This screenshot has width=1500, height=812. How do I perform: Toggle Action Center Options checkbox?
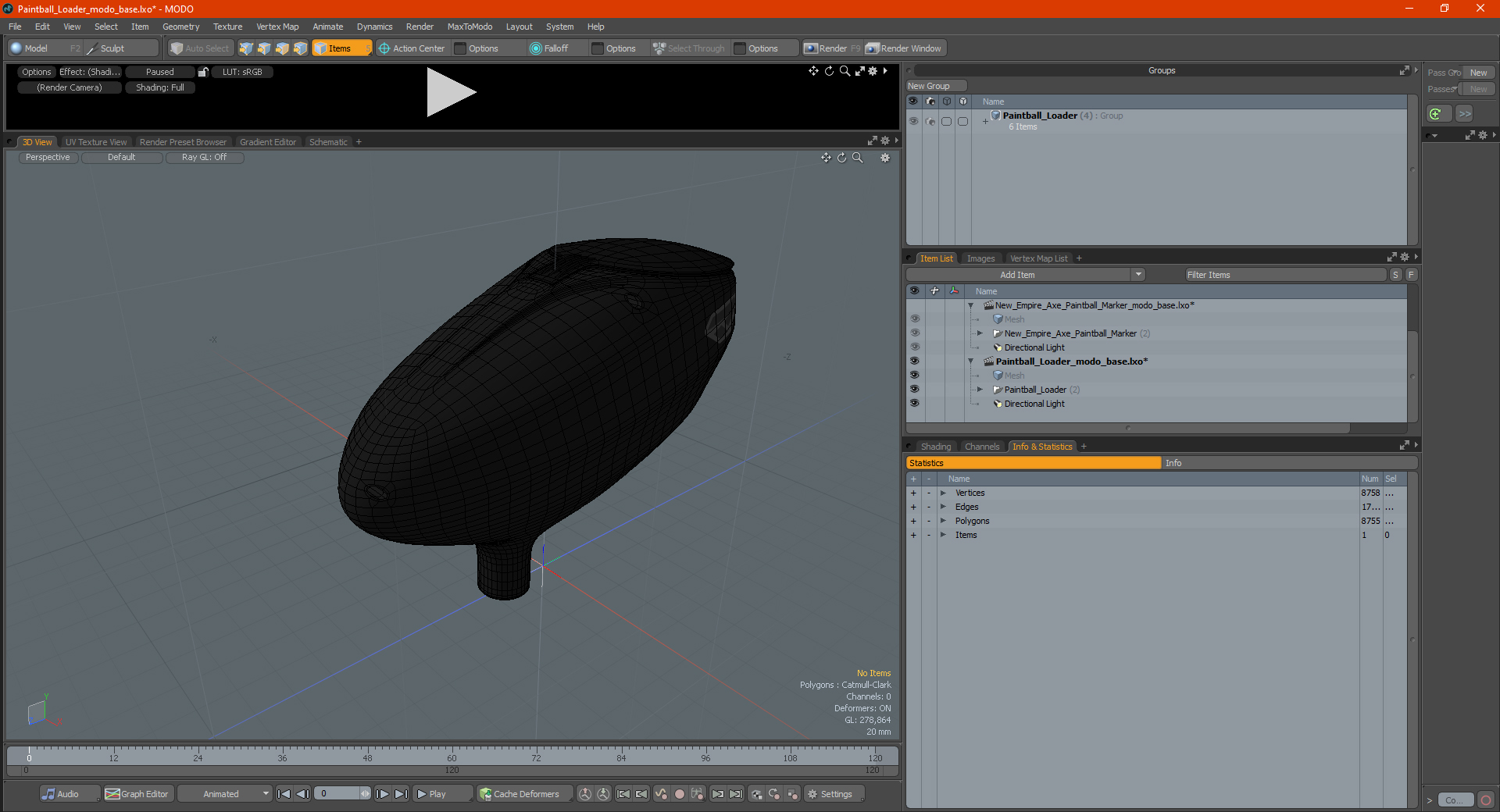460,48
